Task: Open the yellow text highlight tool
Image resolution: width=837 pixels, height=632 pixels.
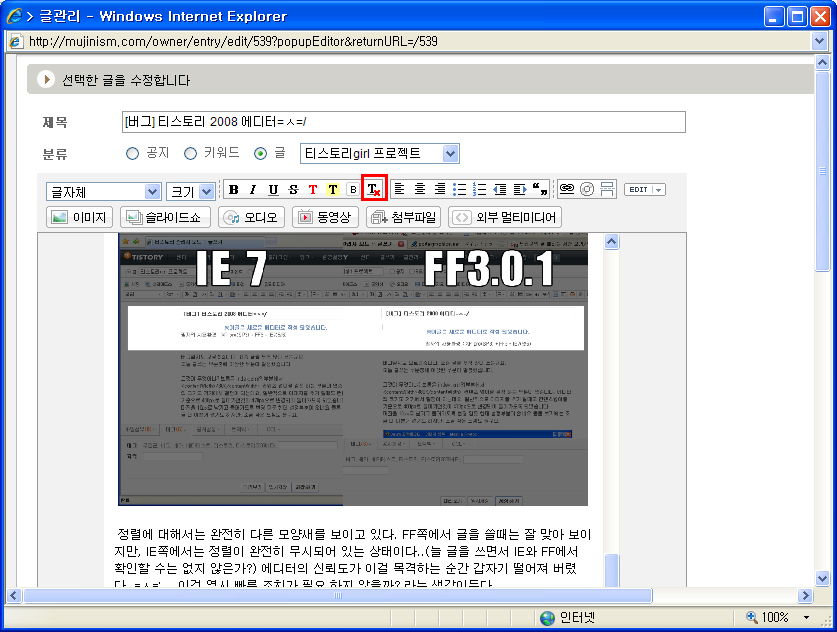Action: click(x=333, y=189)
